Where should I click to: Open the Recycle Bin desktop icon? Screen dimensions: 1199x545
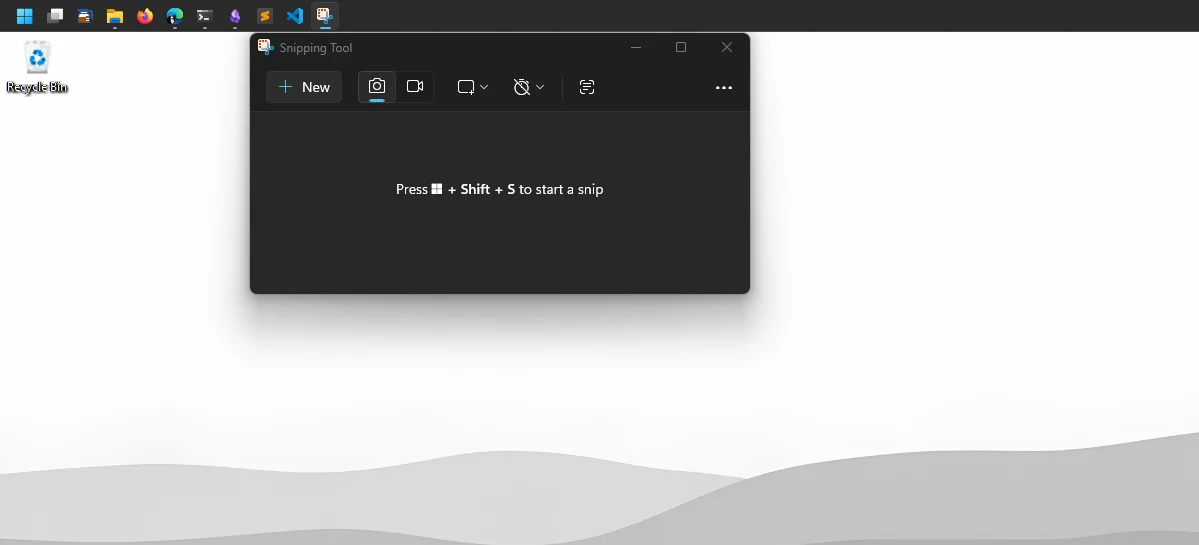pyautogui.click(x=37, y=67)
